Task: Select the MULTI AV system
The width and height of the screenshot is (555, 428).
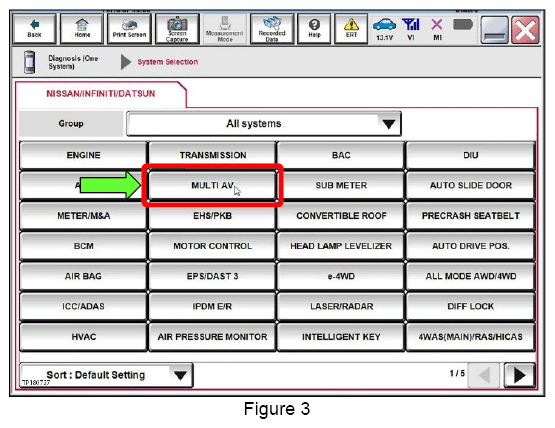Action: click(x=212, y=185)
